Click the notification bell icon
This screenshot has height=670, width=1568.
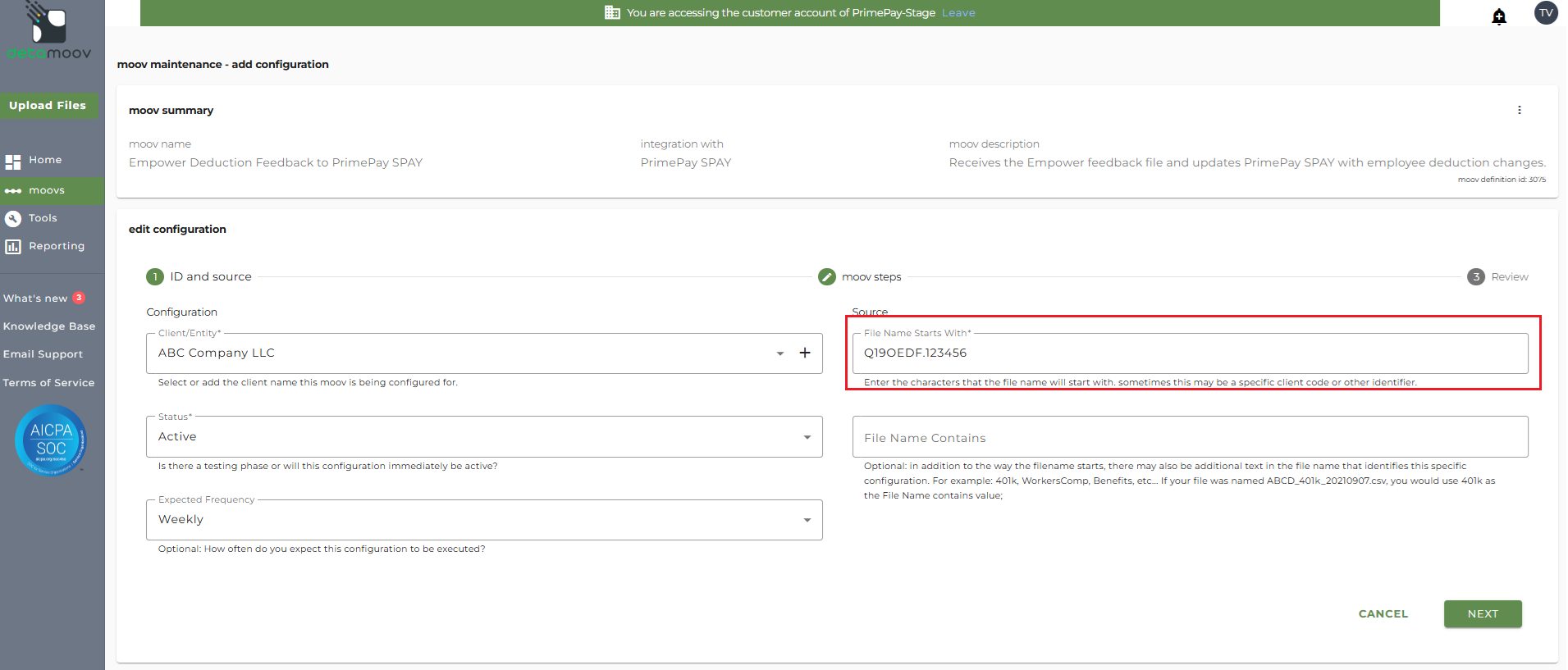tap(1498, 16)
